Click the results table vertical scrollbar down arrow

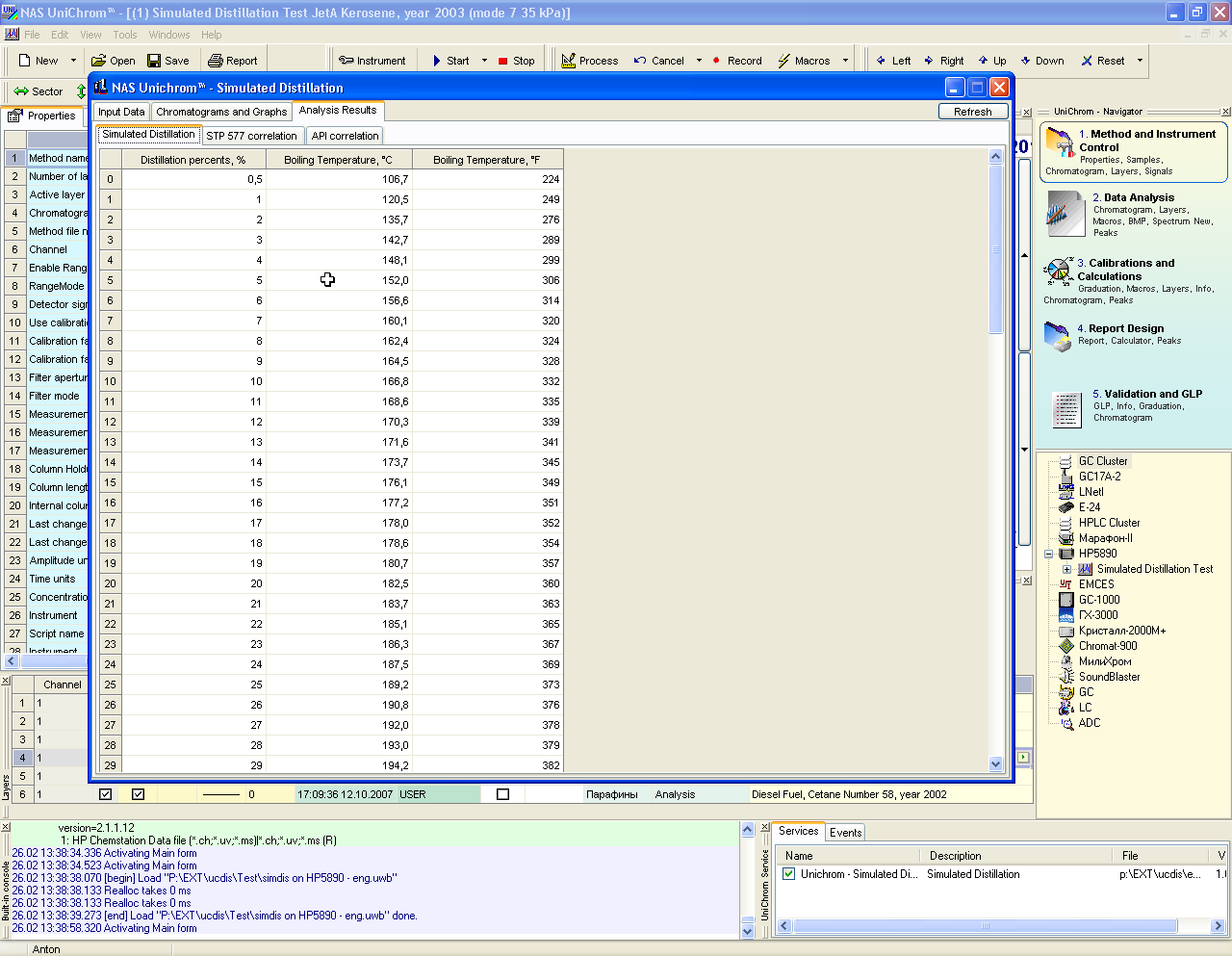[x=995, y=763]
